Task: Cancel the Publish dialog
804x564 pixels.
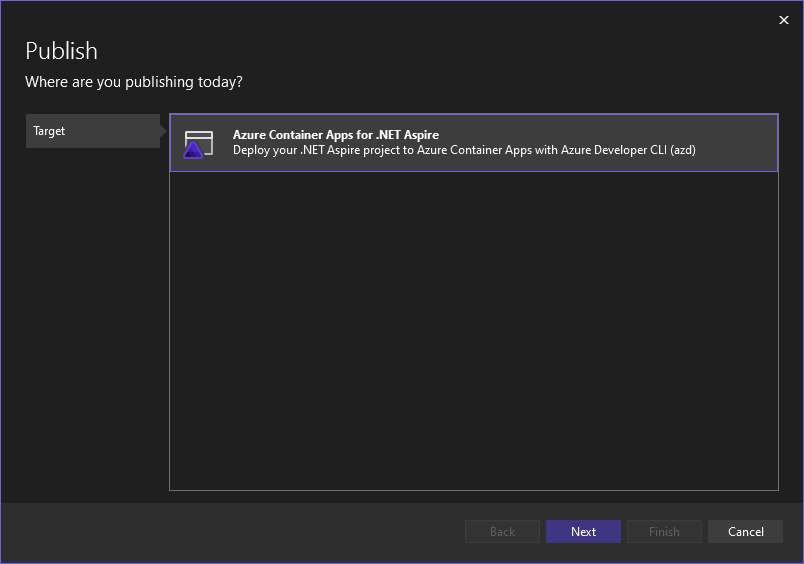Action: click(x=745, y=532)
